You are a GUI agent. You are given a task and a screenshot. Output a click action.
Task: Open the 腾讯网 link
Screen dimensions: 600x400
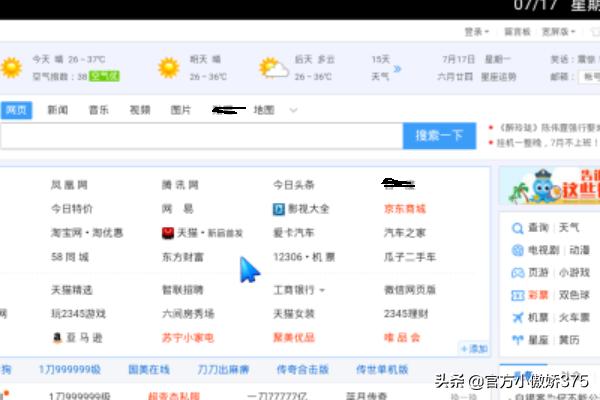180,185
